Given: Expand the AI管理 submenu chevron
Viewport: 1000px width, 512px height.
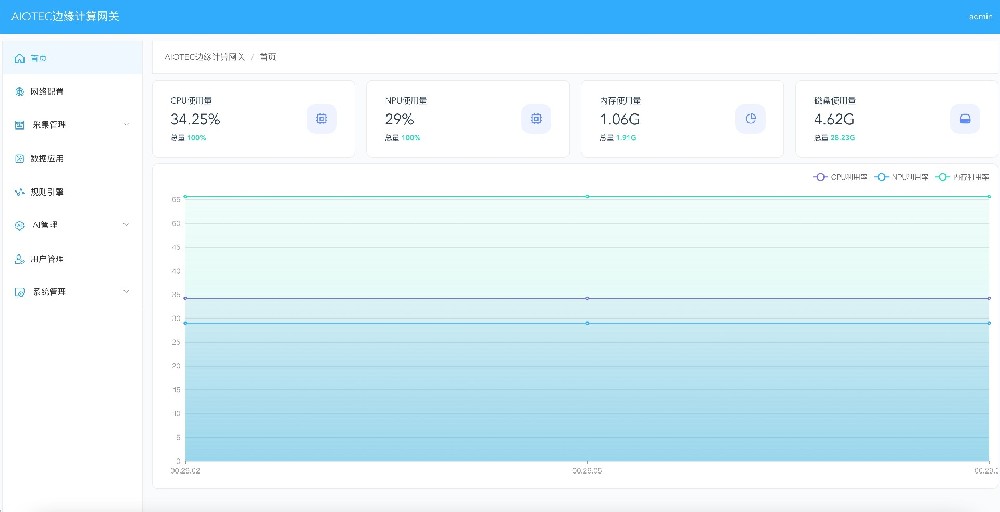Looking at the screenshot, I should pos(126,225).
